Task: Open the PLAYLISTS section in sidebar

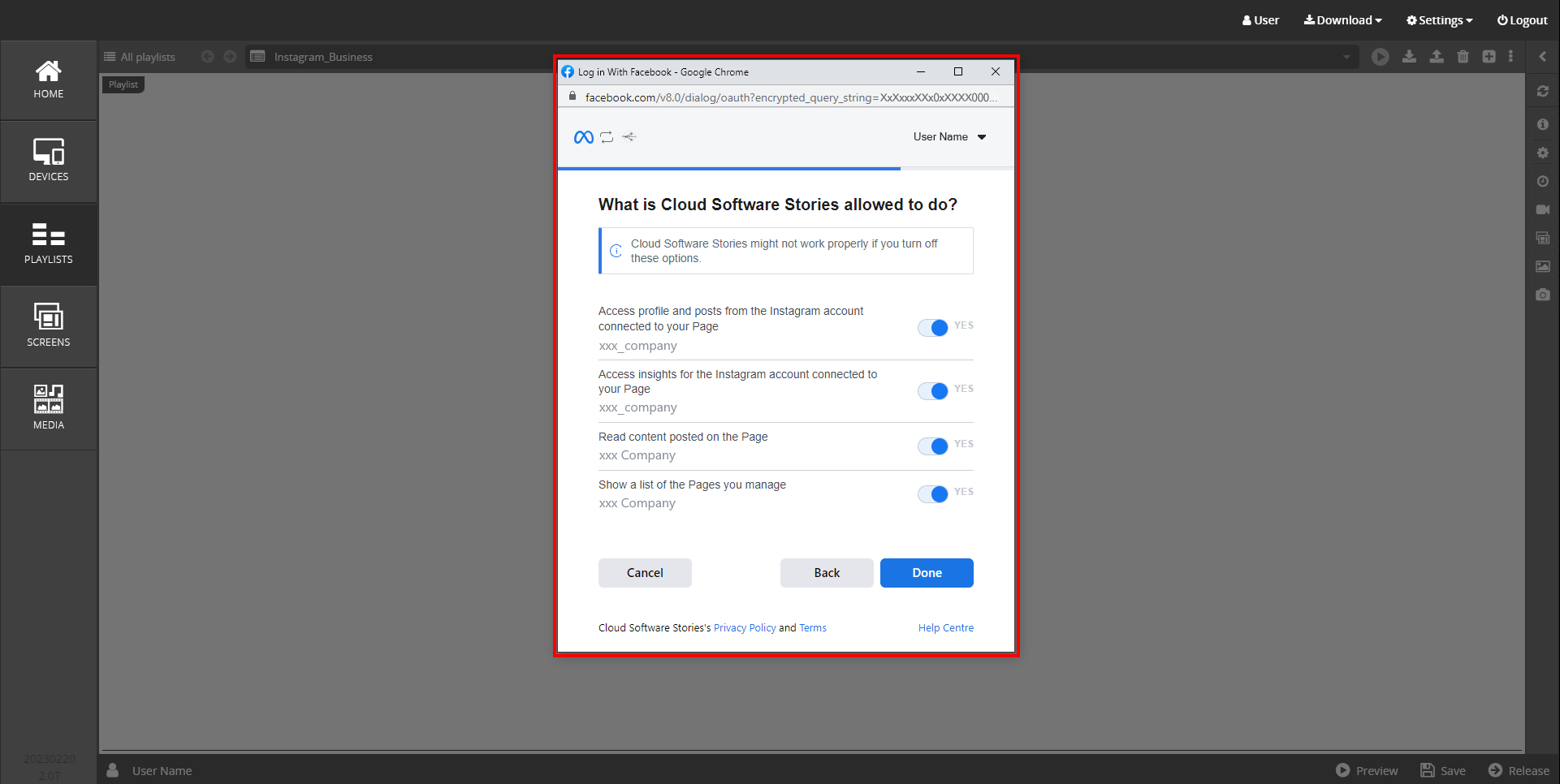Action: pos(49,245)
